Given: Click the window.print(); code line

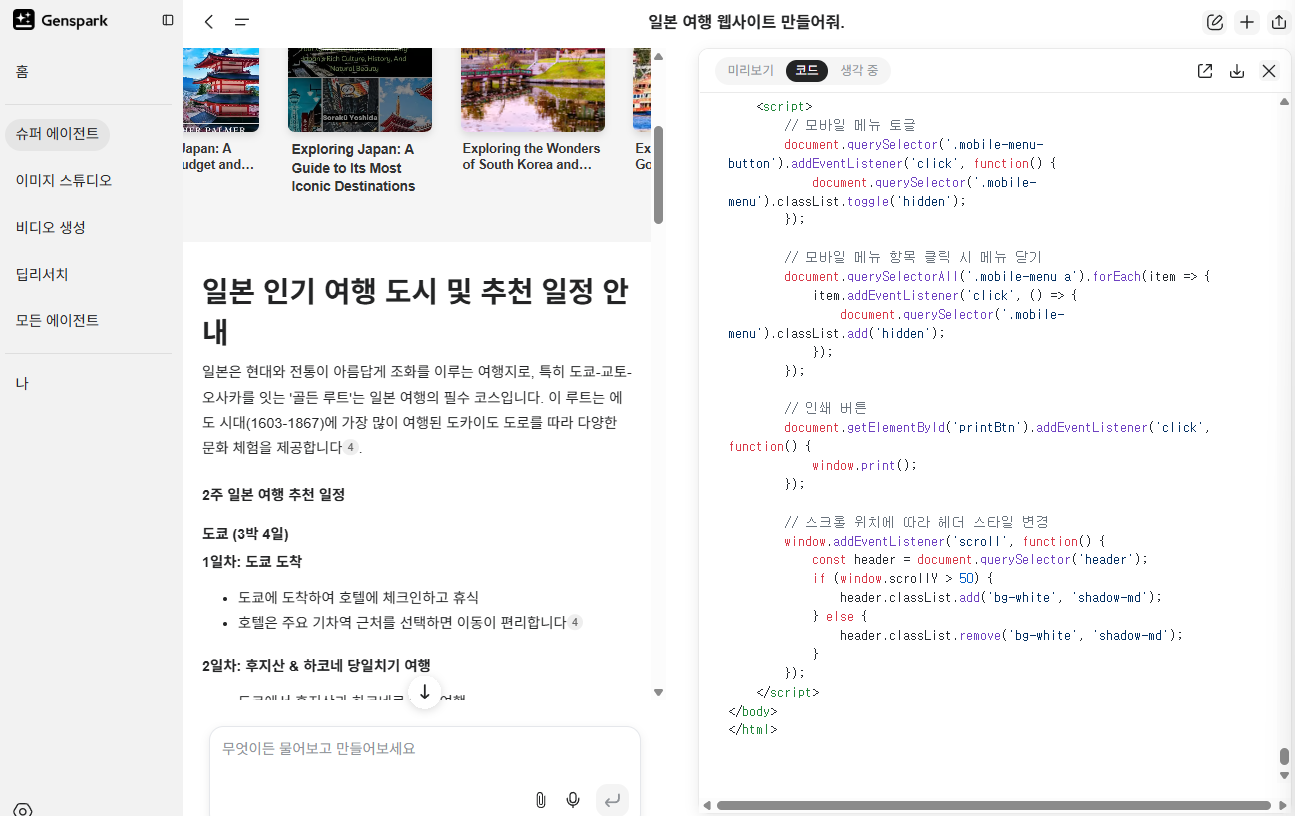Looking at the screenshot, I should (864, 465).
